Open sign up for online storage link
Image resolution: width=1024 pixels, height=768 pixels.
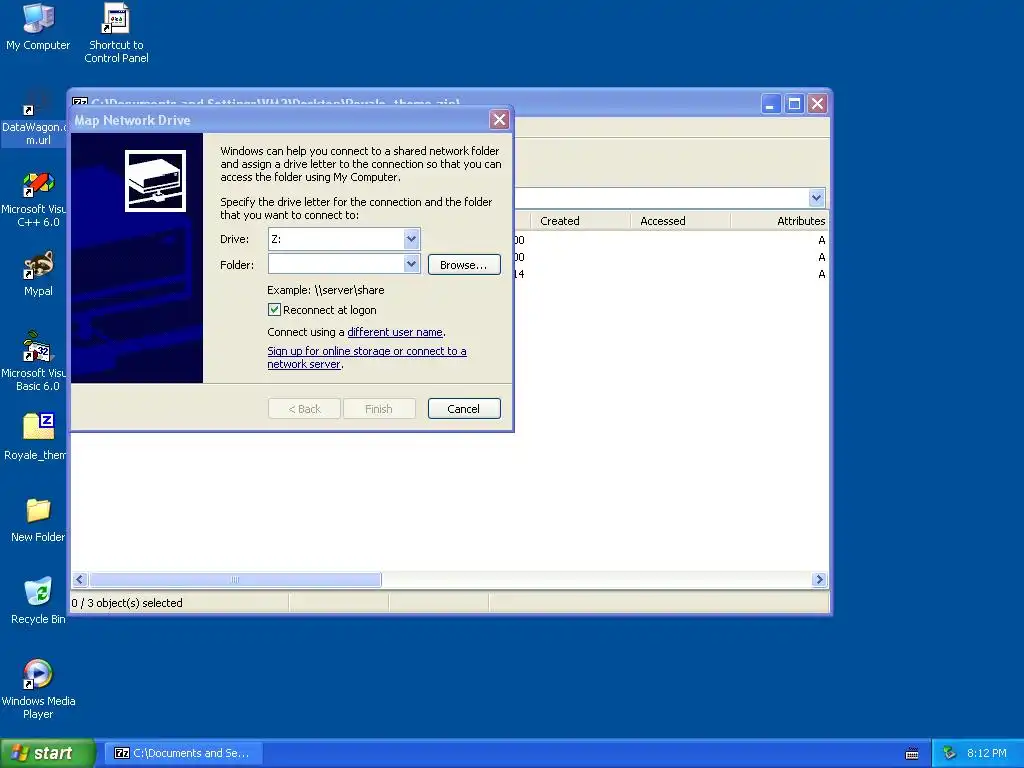366,357
